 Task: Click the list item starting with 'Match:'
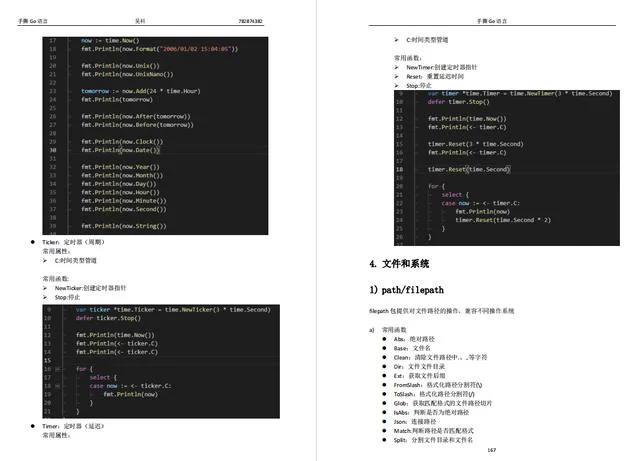(433, 431)
